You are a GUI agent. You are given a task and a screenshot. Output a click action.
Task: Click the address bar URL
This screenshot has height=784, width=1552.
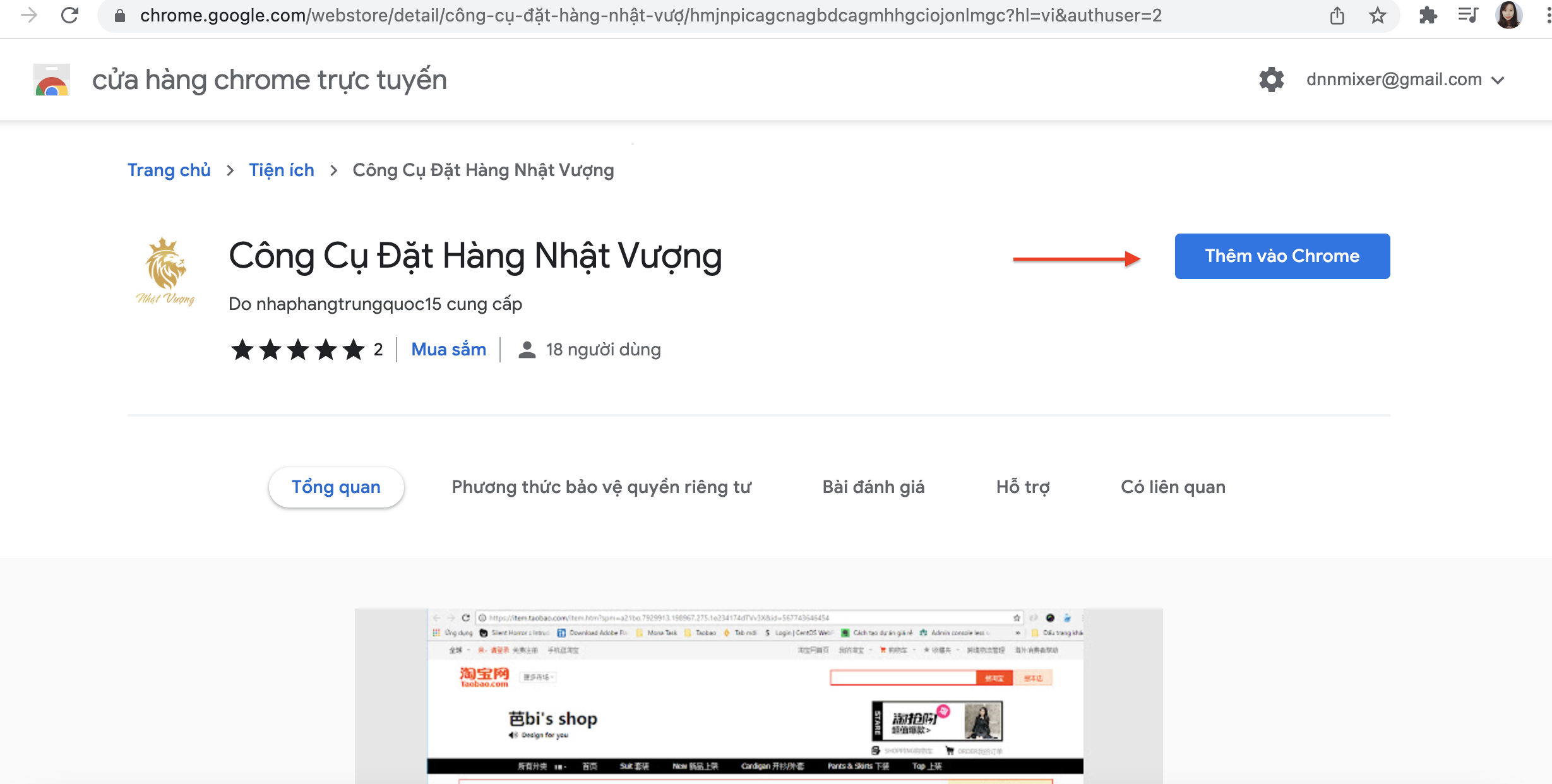click(650, 15)
